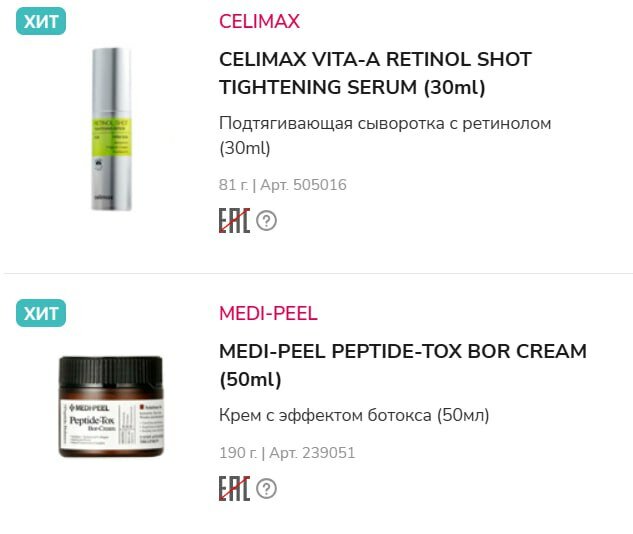The height and width of the screenshot is (534, 633).
Task: Click the 81 г. weight label
Action: (x=233, y=185)
